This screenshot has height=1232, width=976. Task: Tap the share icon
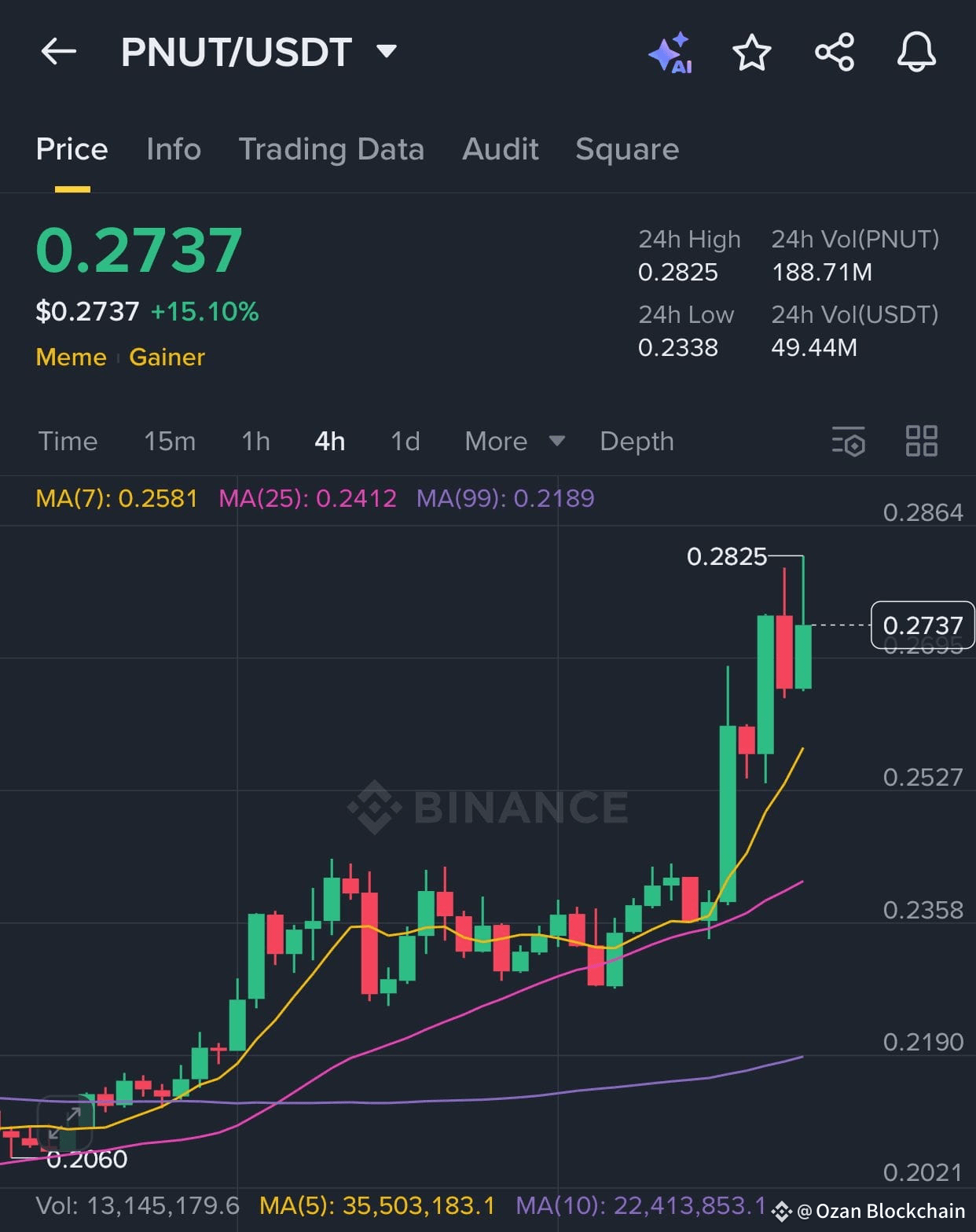[x=835, y=53]
